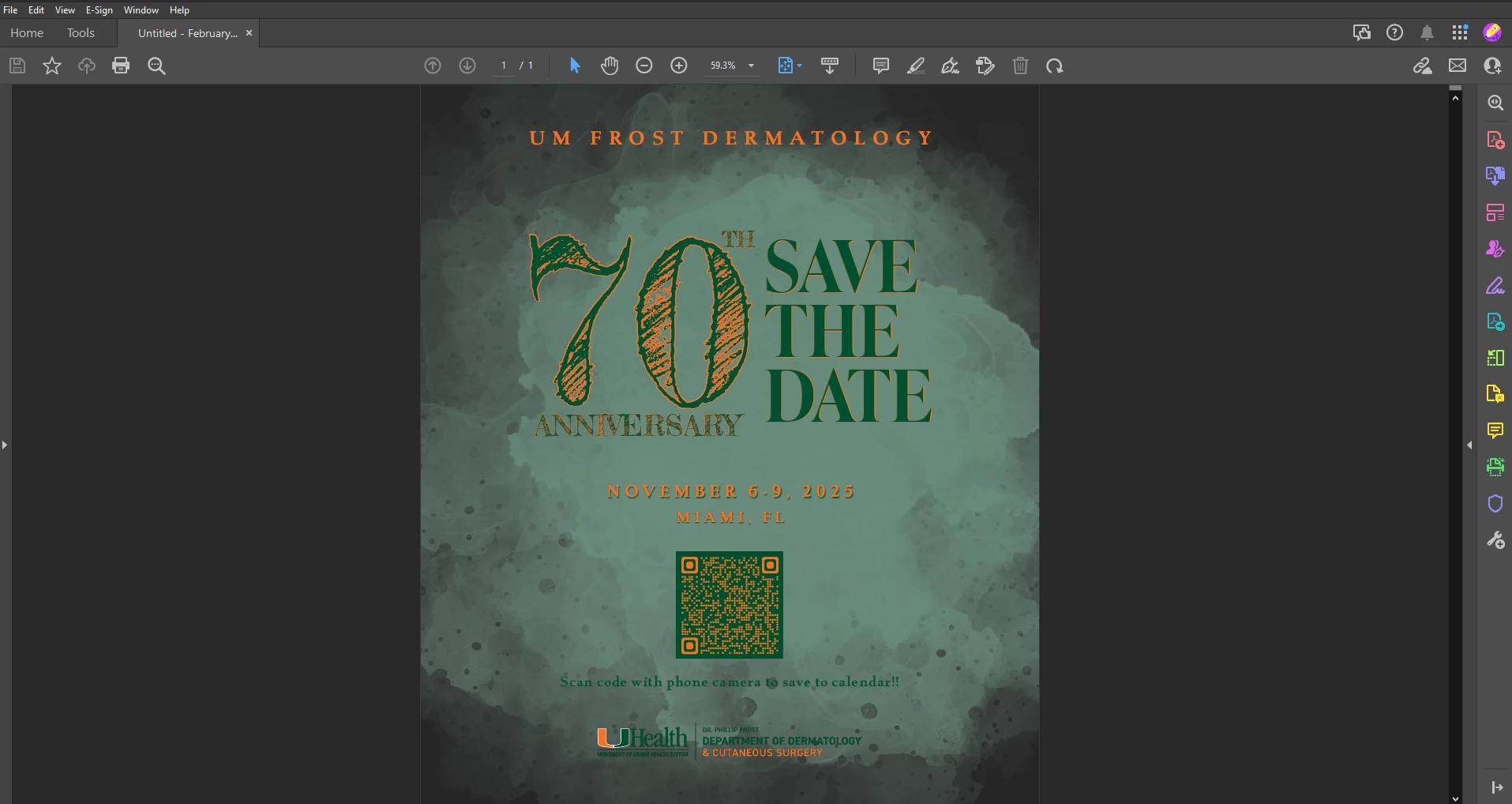1512x804 pixels.
Task: Open the yellow page-with-lock sidebar tool
Action: point(1495,393)
